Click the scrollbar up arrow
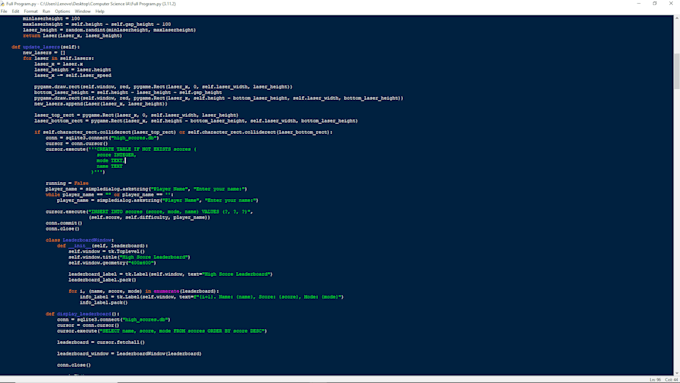 [x=677, y=18]
